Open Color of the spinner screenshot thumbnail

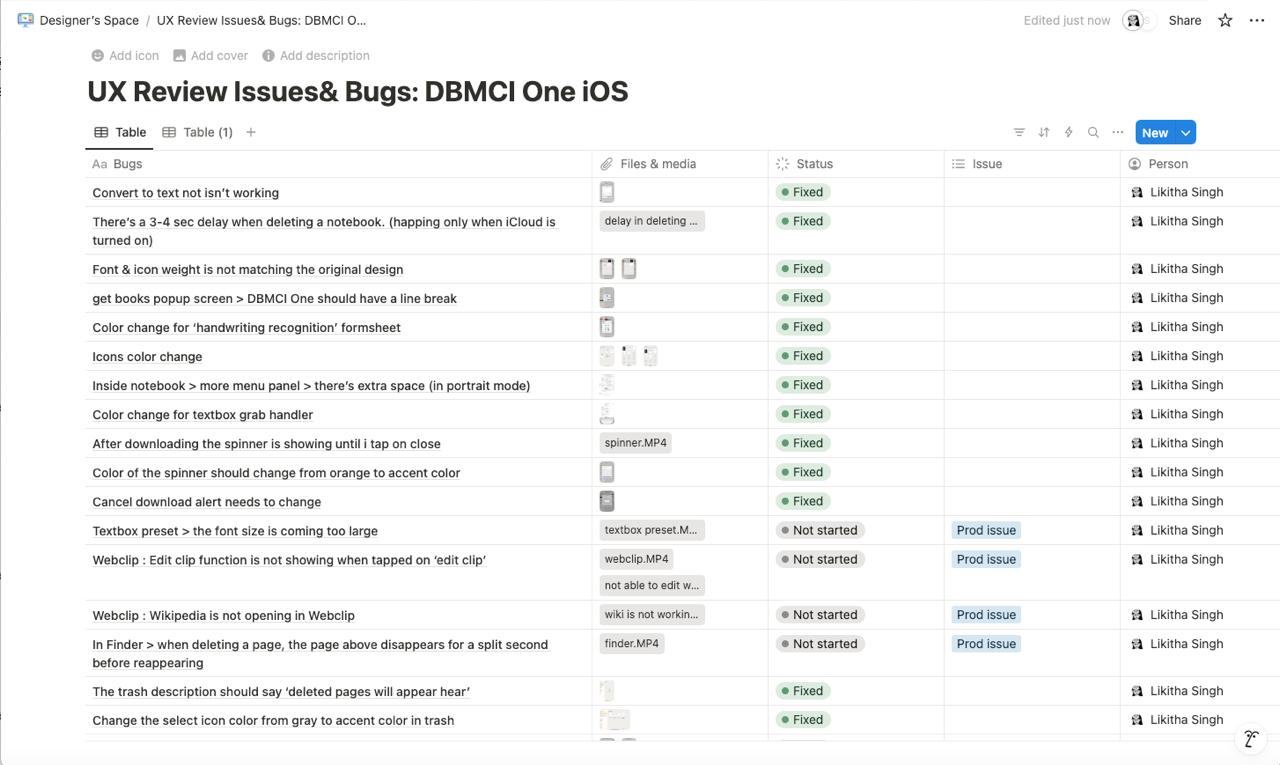[x=607, y=472]
